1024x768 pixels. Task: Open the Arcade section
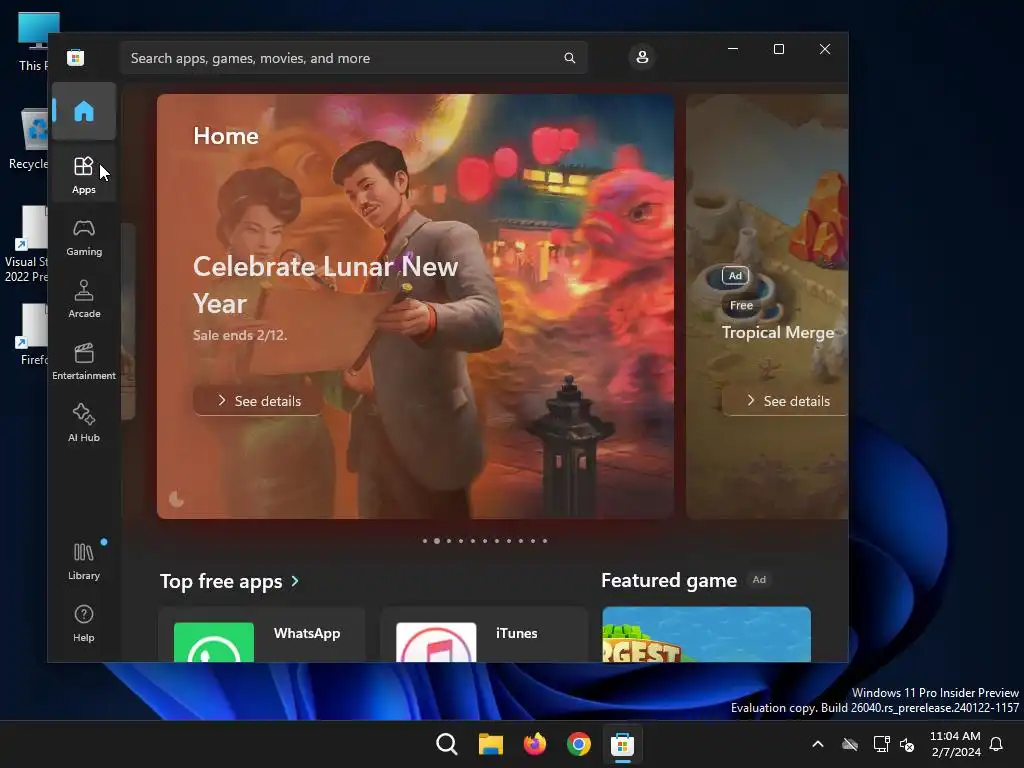pyautogui.click(x=84, y=300)
